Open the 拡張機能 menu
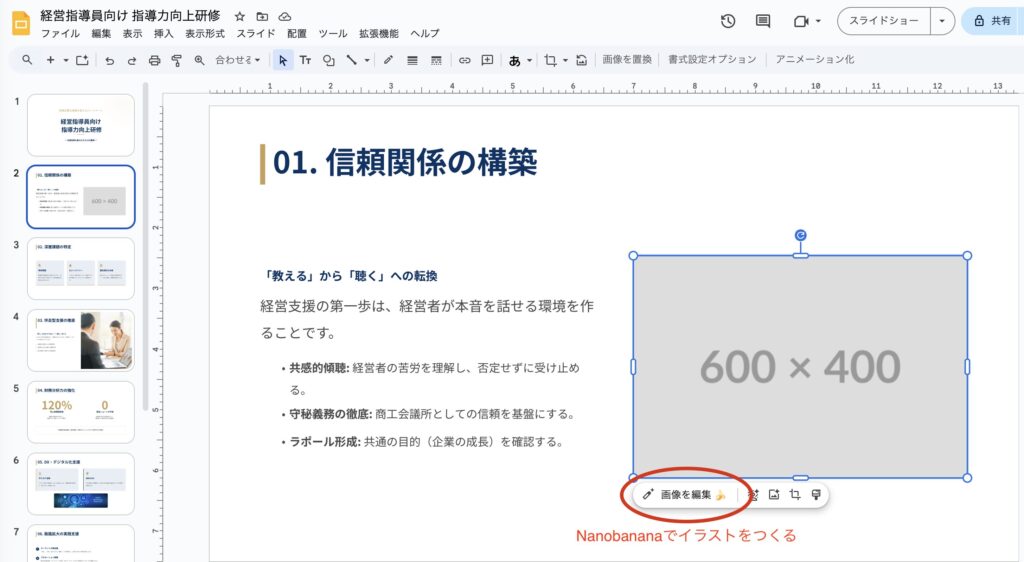The image size is (1024, 562). coord(378,33)
